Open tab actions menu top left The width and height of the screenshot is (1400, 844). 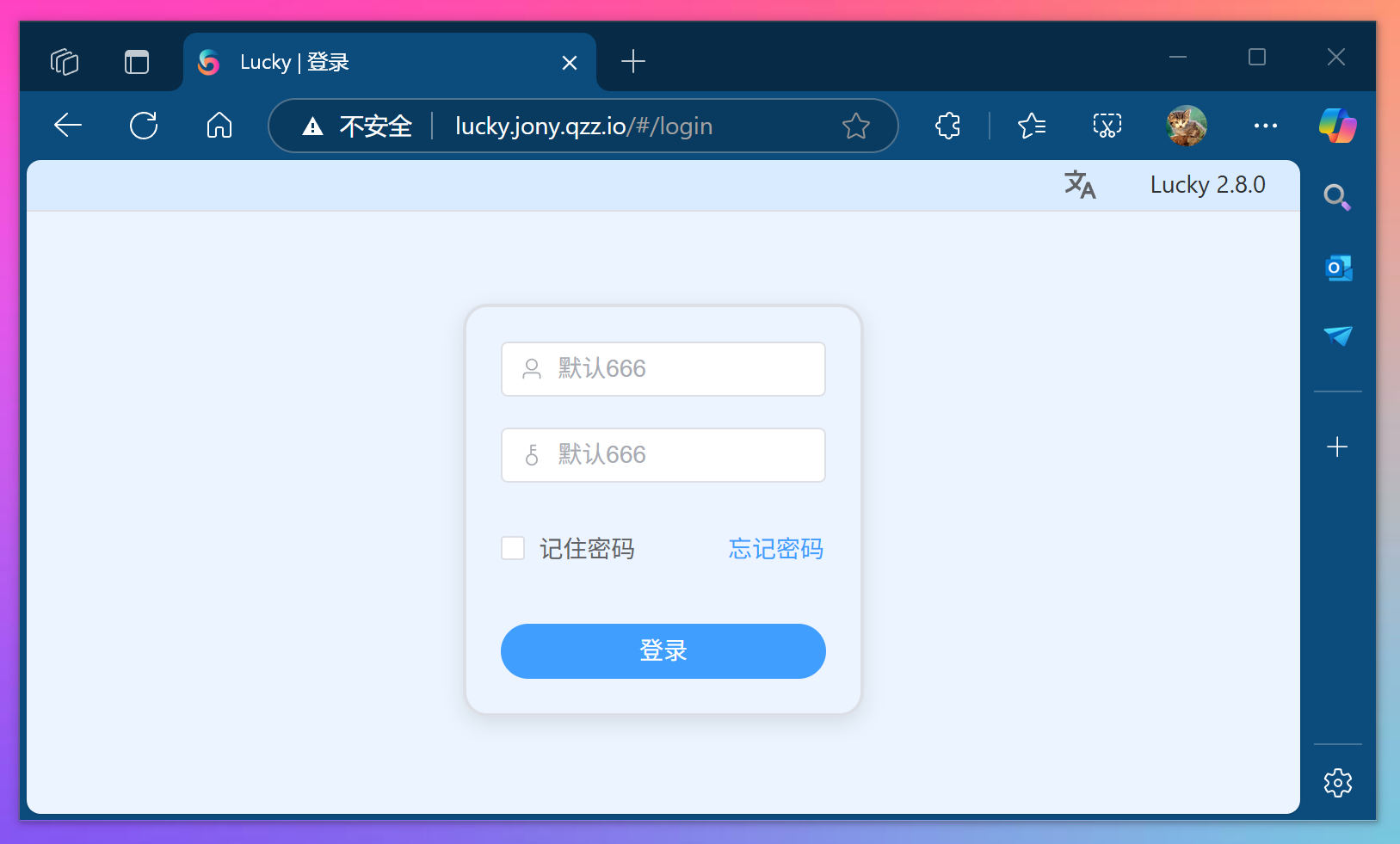point(65,61)
